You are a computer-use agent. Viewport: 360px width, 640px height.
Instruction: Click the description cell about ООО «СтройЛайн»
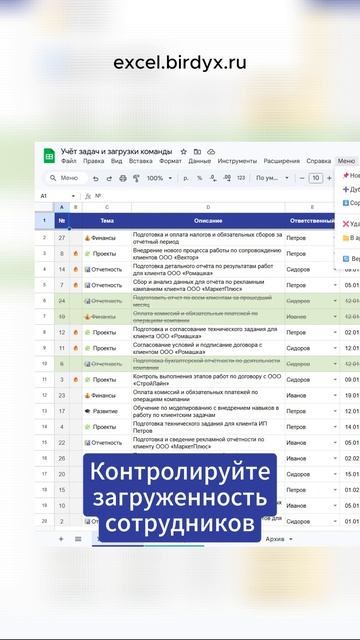pos(208,380)
